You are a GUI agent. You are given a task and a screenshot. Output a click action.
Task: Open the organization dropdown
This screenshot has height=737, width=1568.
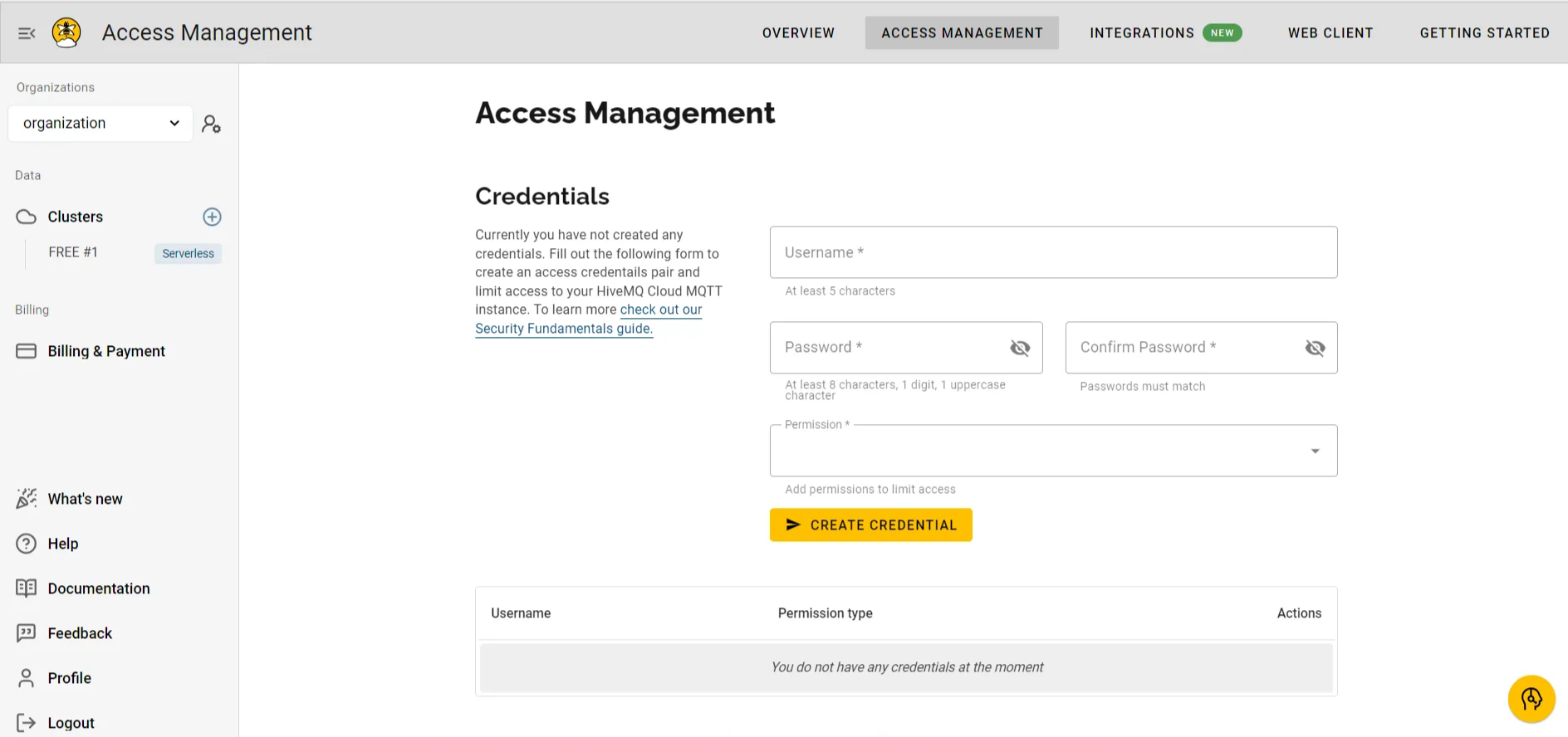pos(100,123)
